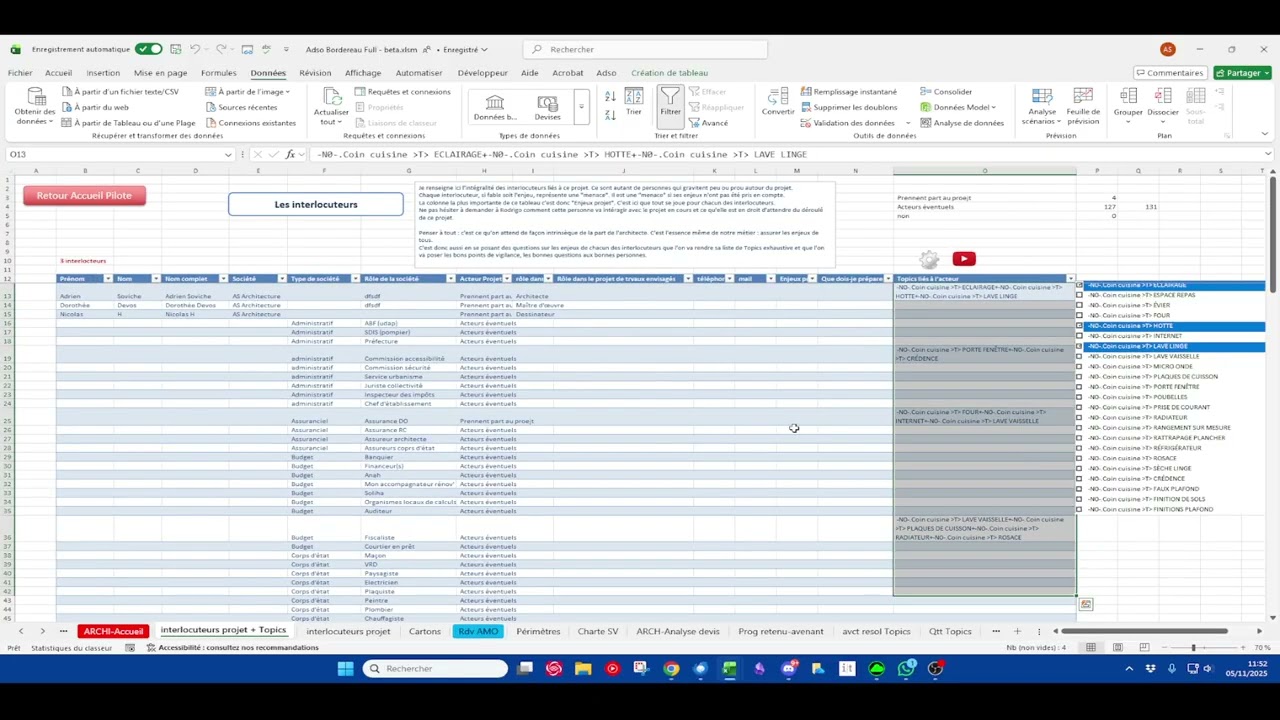Open the Formules ribbon tab

[x=218, y=73]
